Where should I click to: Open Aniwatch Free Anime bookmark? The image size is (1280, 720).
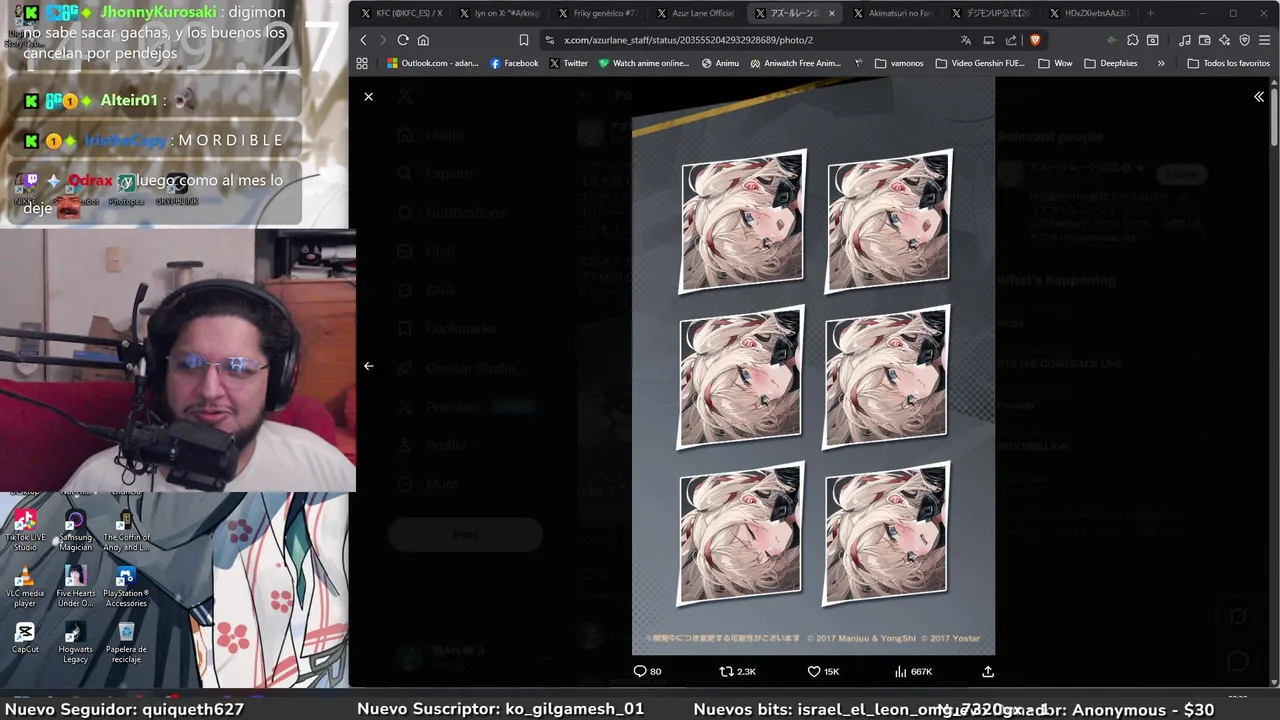[x=795, y=63]
